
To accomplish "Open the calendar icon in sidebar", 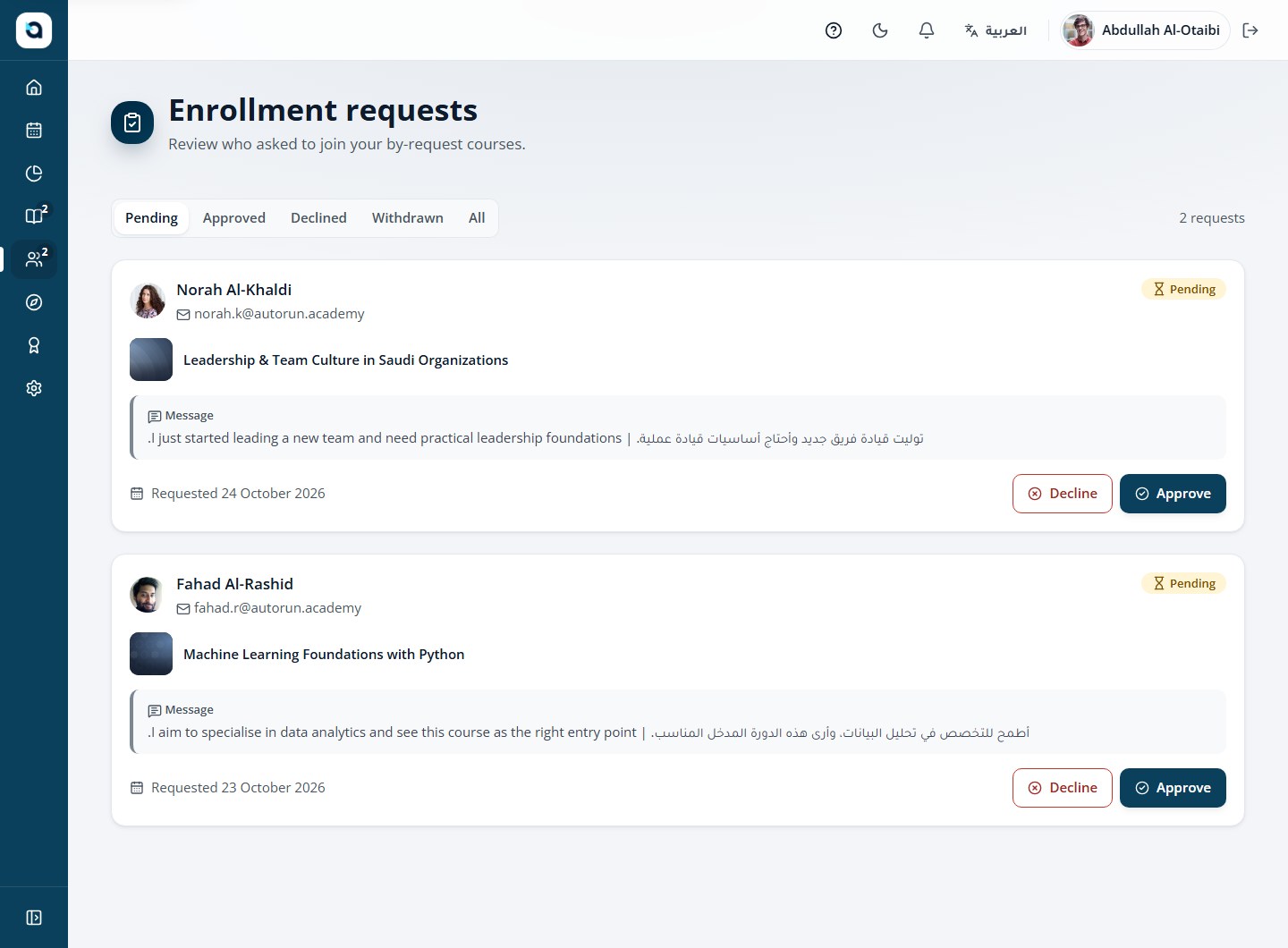I will tap(34, 131).
